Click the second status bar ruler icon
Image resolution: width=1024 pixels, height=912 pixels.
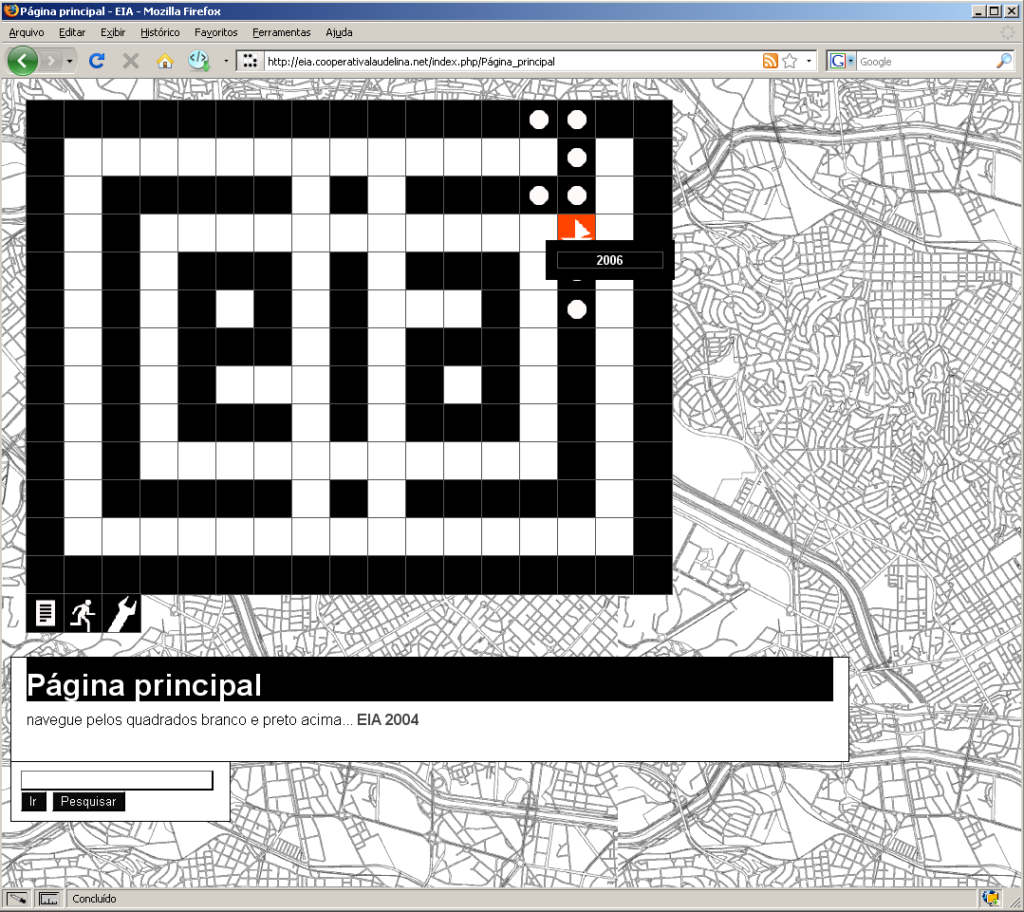click(49, 899)
